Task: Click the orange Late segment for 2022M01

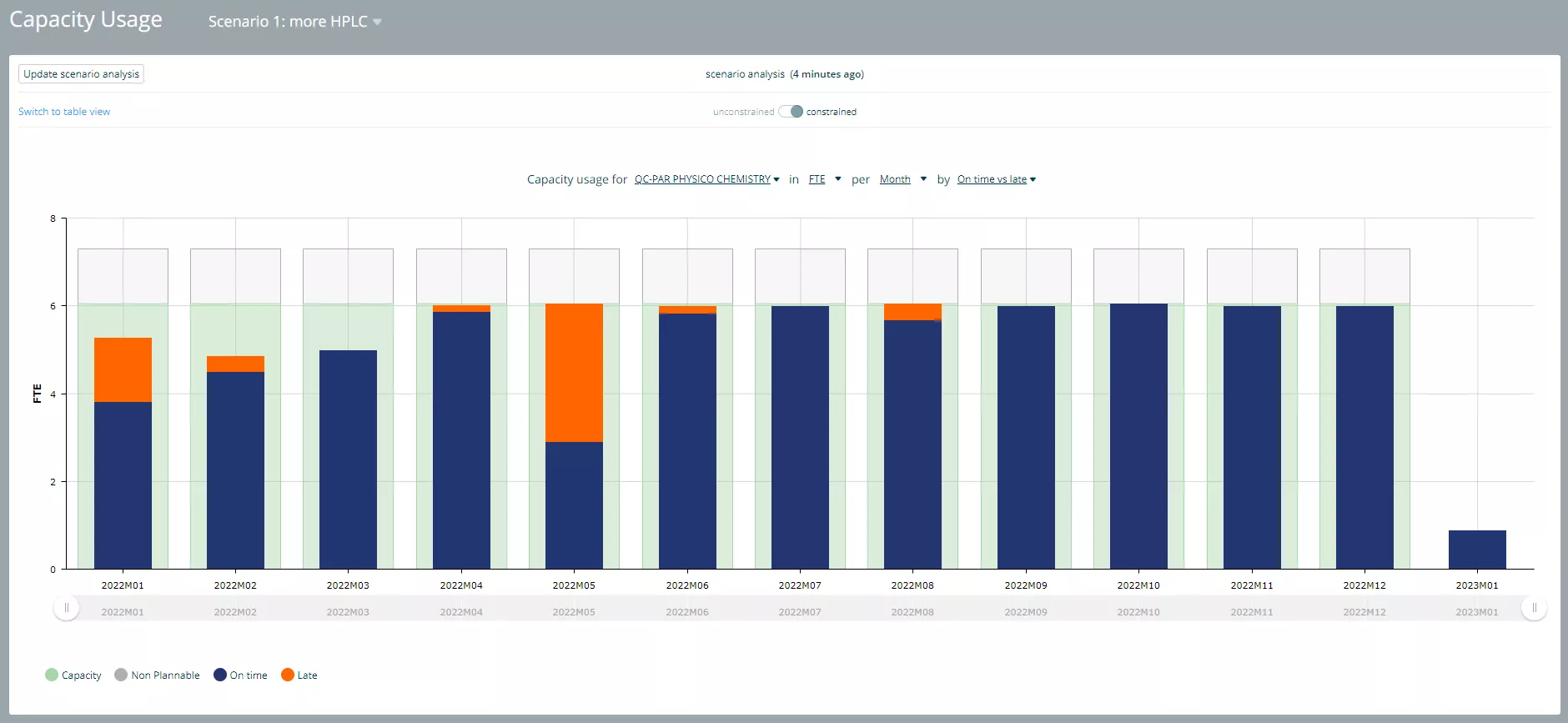Action: [123, 369]
